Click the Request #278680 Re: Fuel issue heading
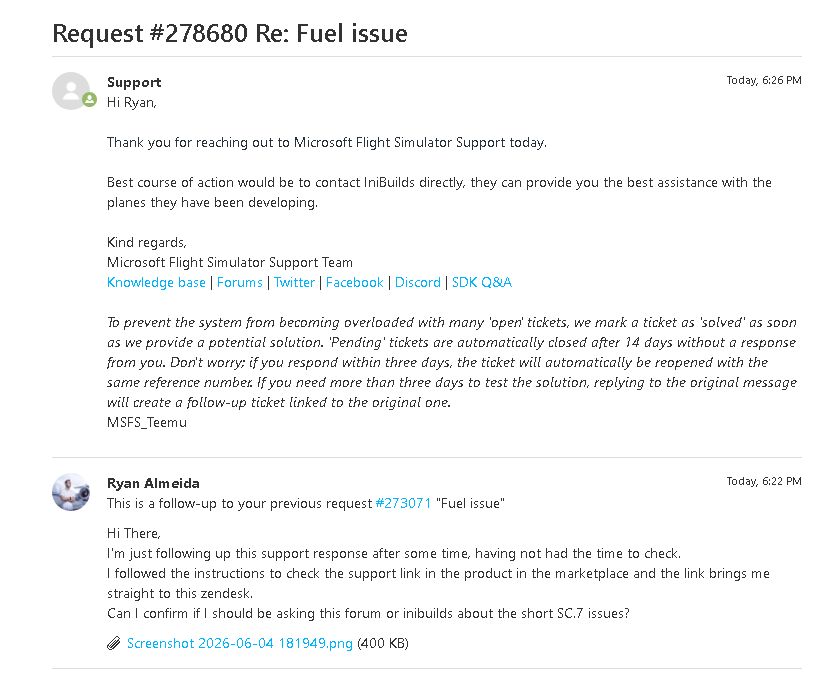 (230, 33)
